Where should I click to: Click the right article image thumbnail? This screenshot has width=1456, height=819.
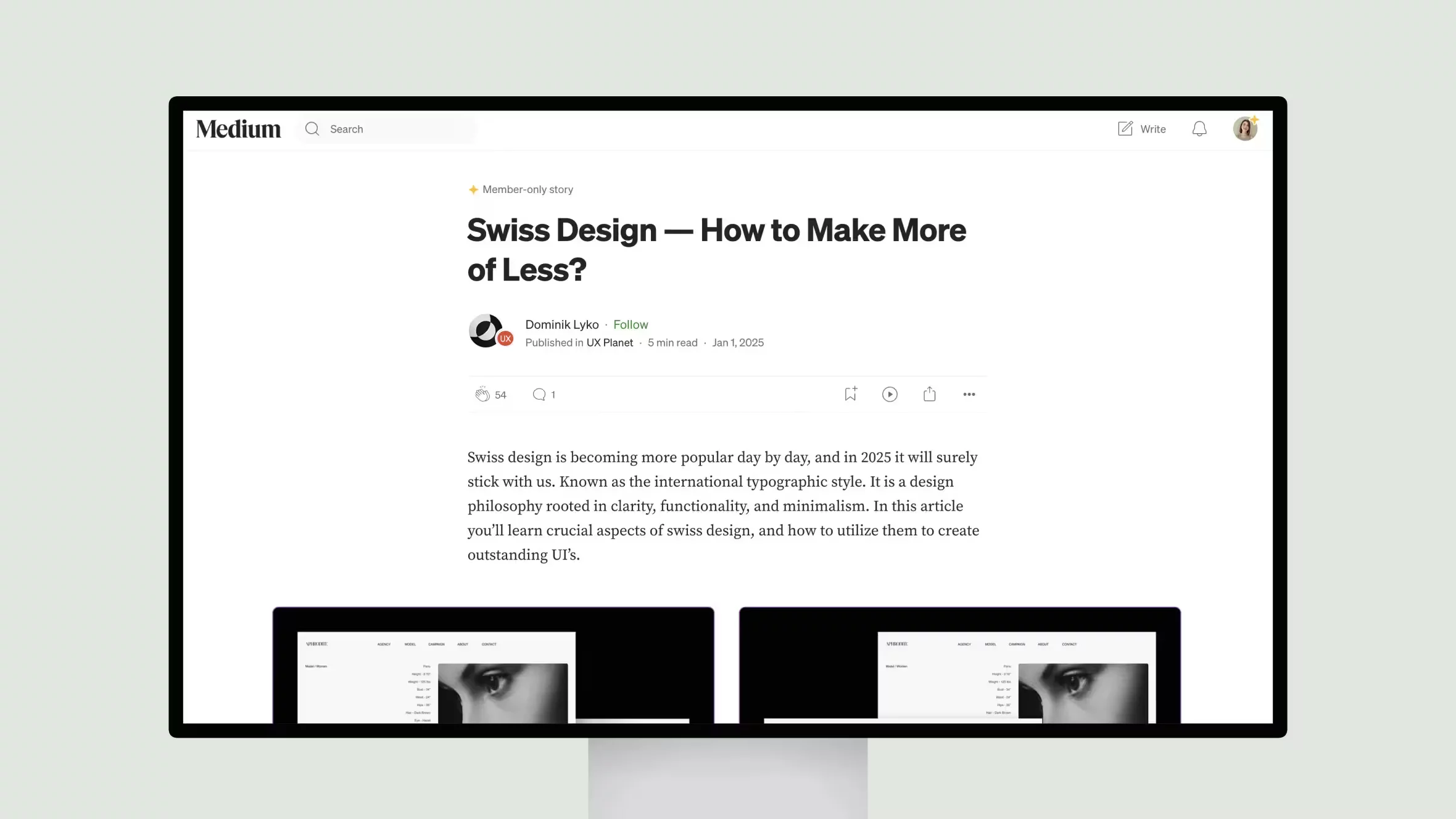(960, 664)
